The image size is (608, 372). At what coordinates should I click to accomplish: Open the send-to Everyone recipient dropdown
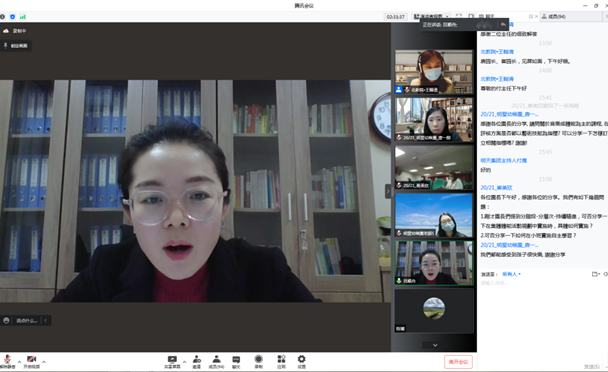point(511,274)
